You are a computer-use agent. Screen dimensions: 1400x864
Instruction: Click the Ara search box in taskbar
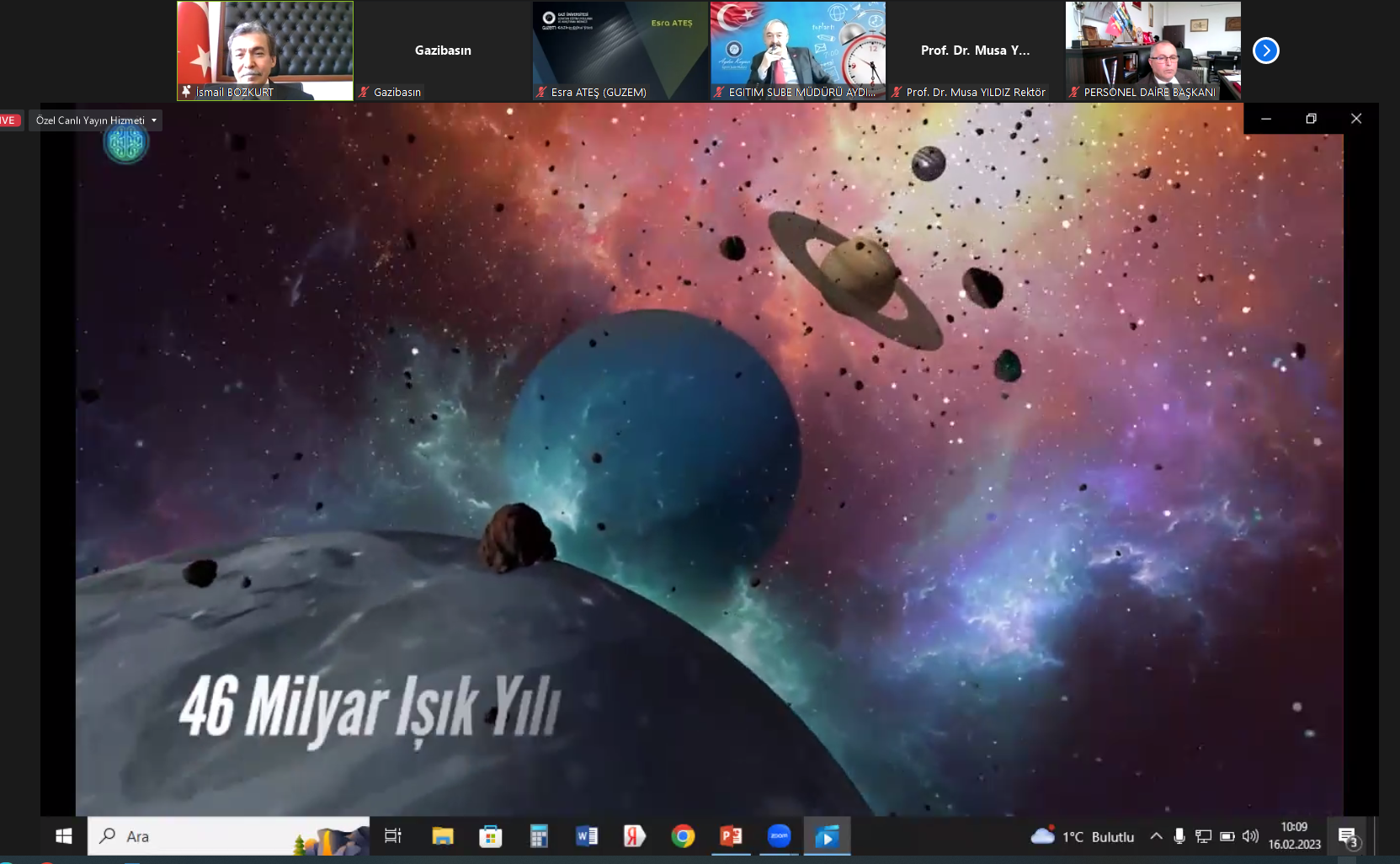228,836
